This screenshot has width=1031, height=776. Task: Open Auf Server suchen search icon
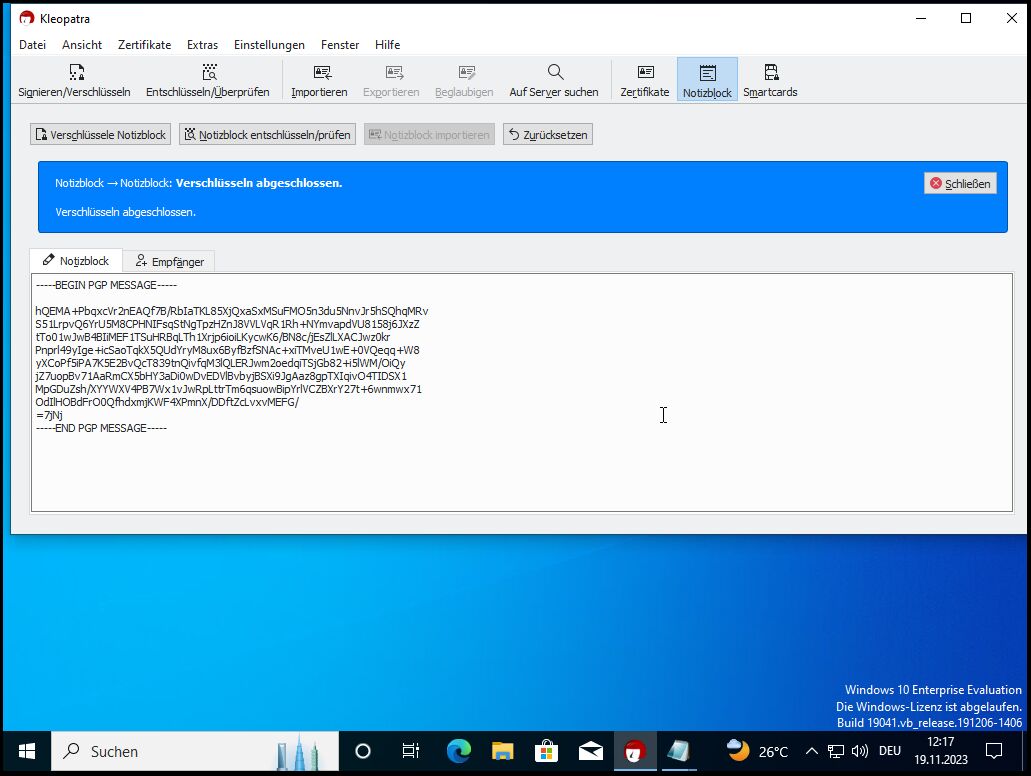pyautogui.click(x=554, y=73)
